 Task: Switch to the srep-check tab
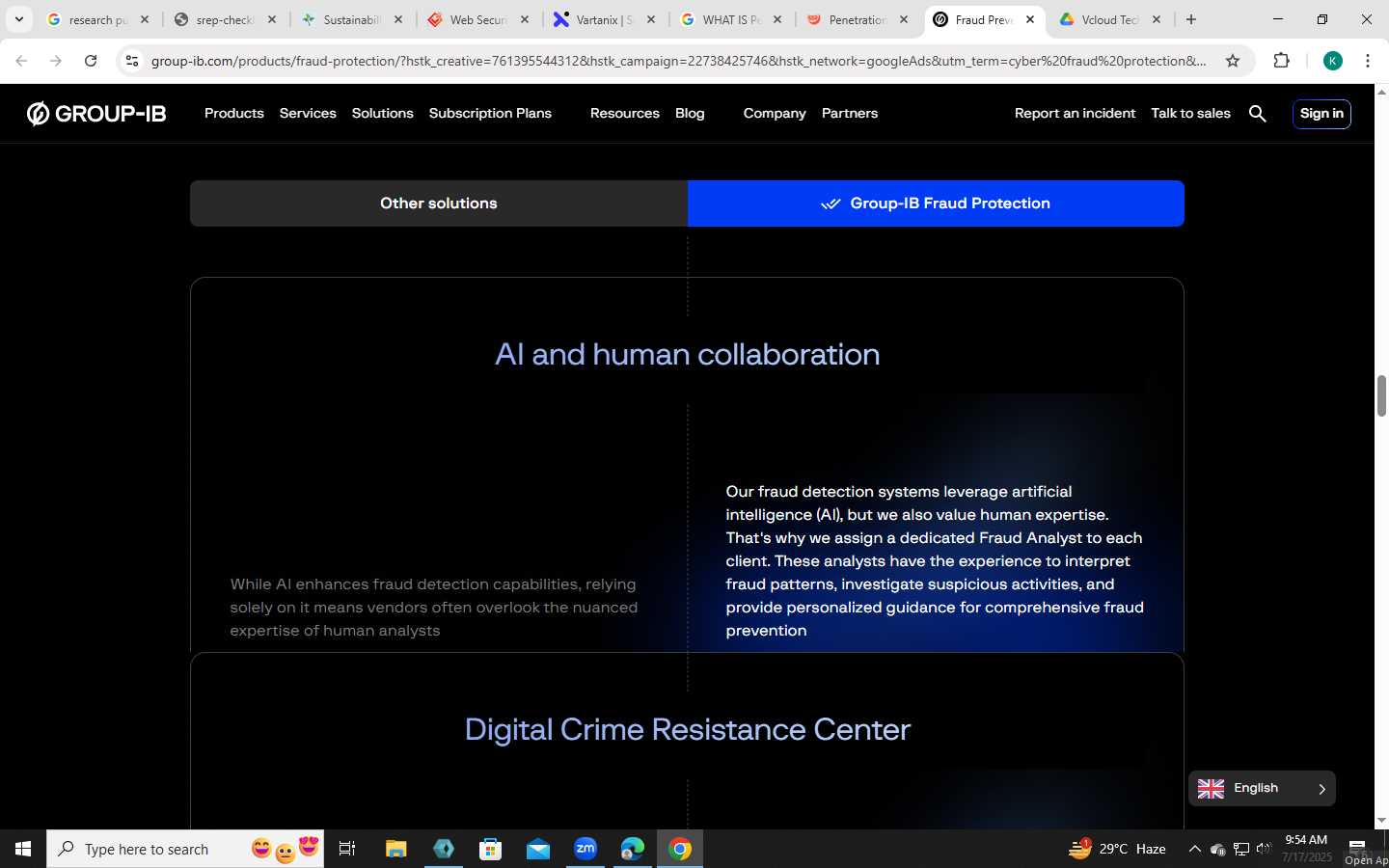pyautogui.click(x=224, y=19)
